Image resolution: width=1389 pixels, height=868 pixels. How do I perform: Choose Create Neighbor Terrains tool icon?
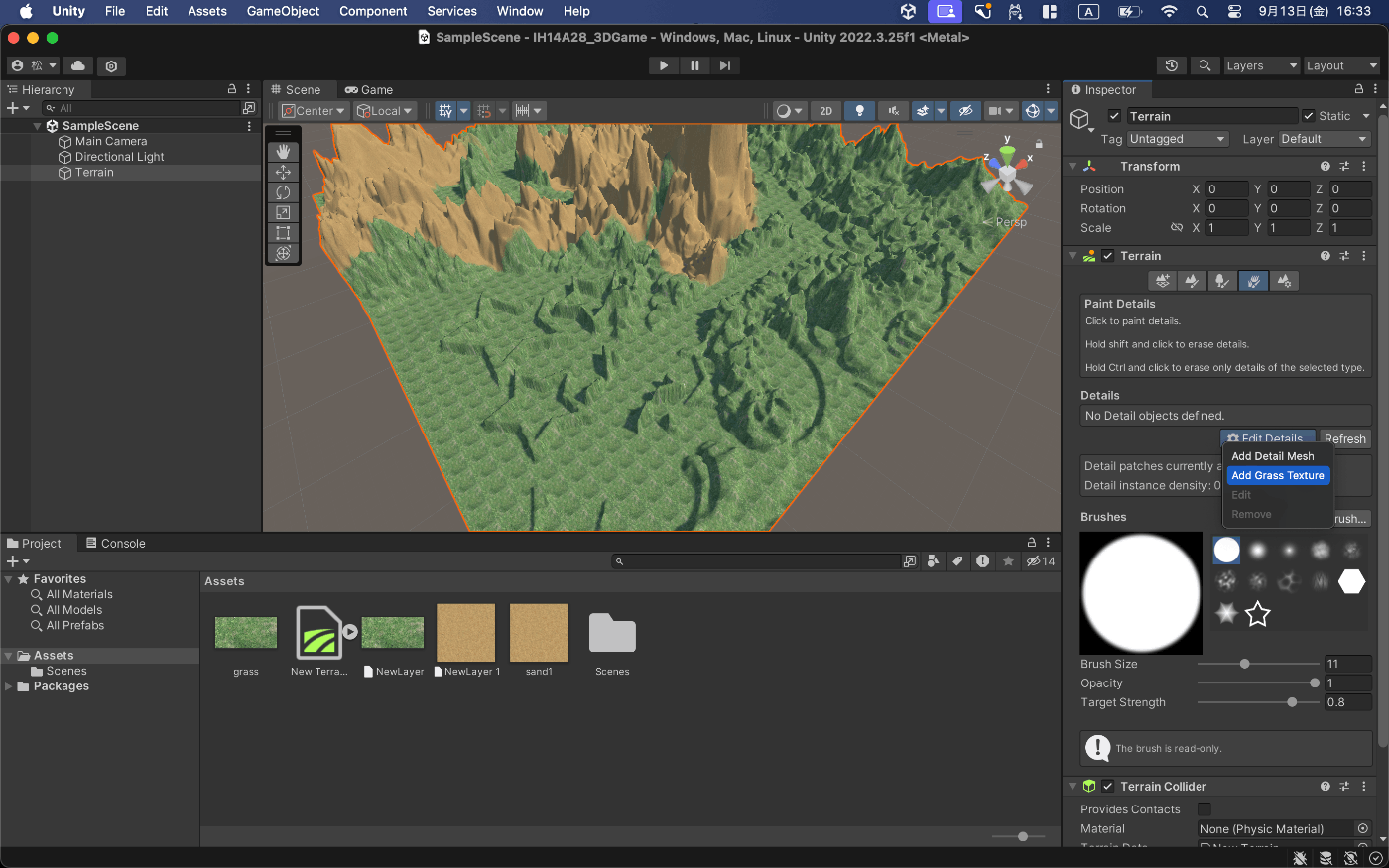pyautogui.click(x=1163, y=281)
